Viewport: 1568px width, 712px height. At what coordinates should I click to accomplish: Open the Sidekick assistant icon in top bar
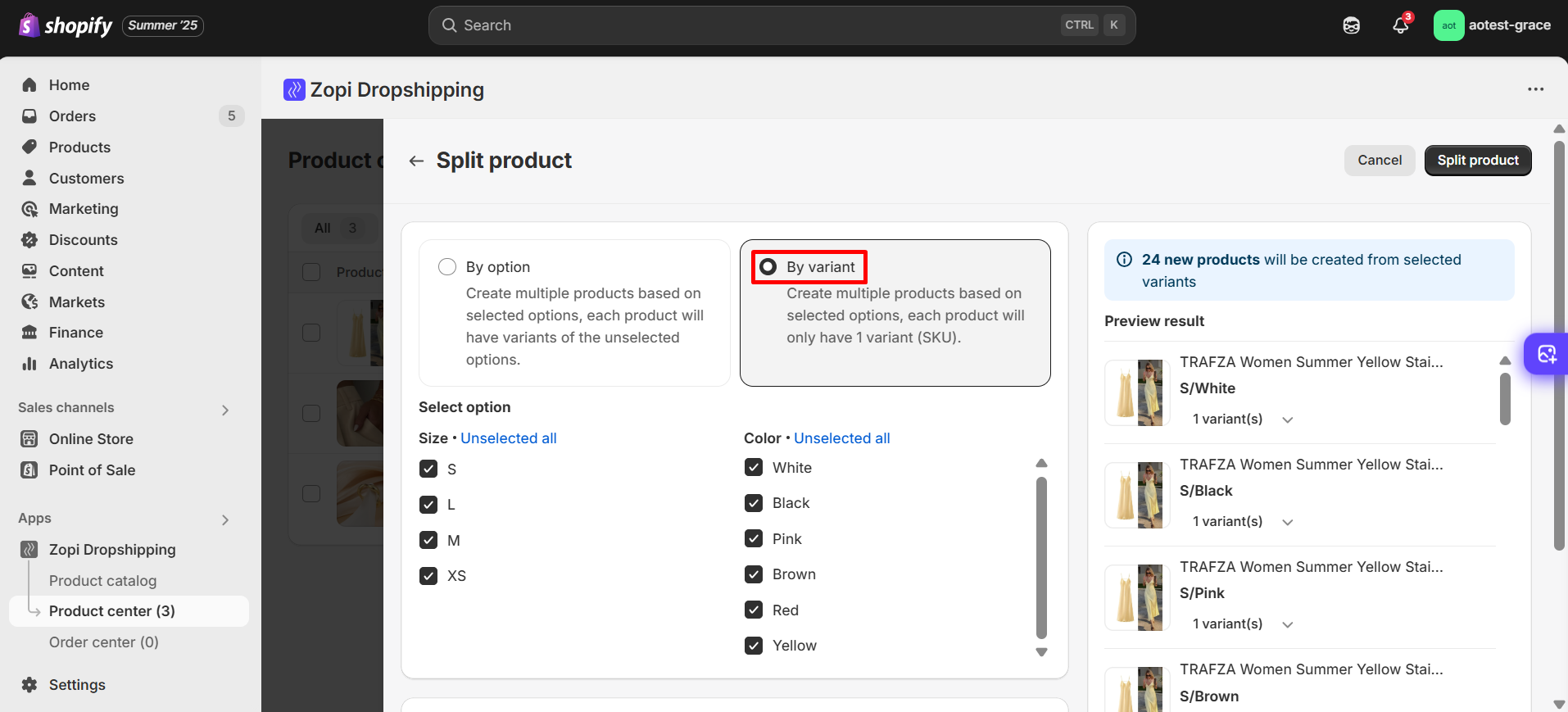pyautogui.click(x=1352, y=25)
